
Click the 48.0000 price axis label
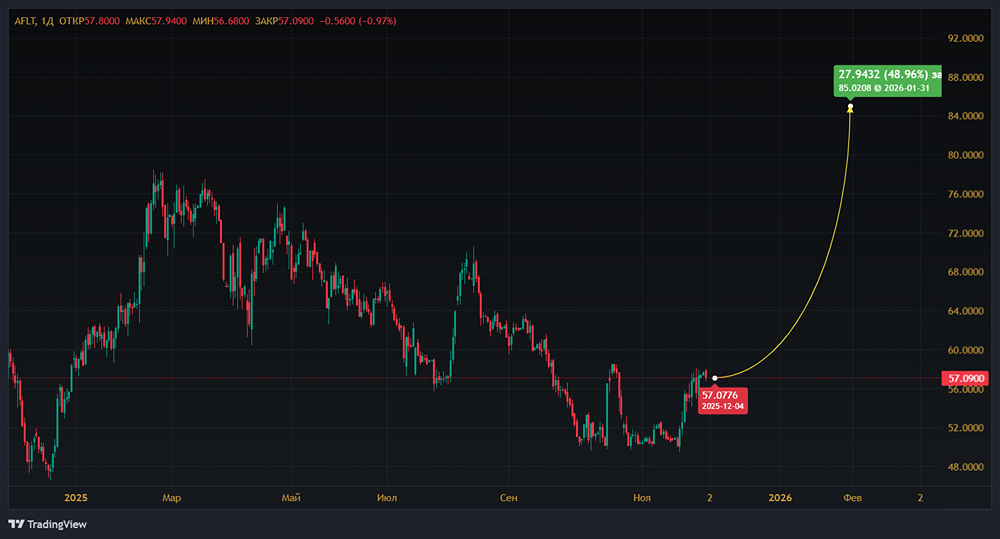(x=966, y=467)
